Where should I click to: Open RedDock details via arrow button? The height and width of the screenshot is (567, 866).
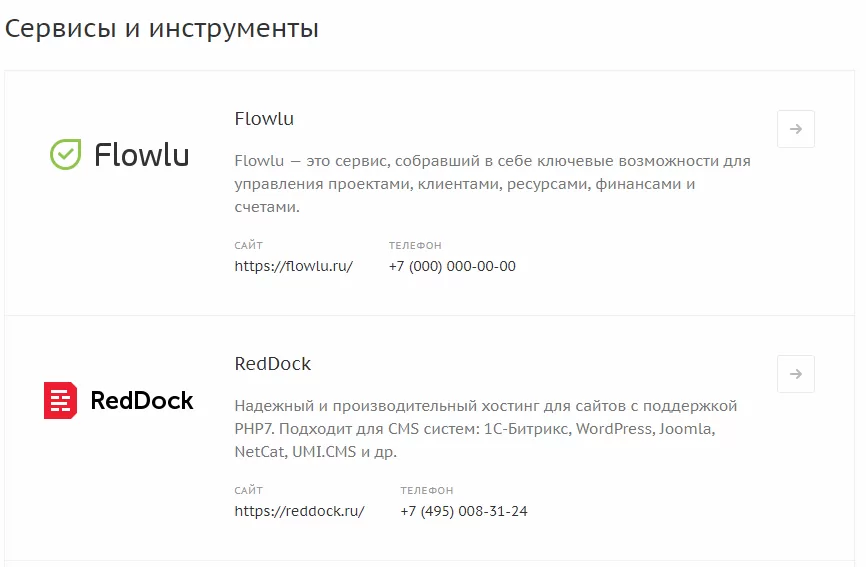click(x=795, y=374)
